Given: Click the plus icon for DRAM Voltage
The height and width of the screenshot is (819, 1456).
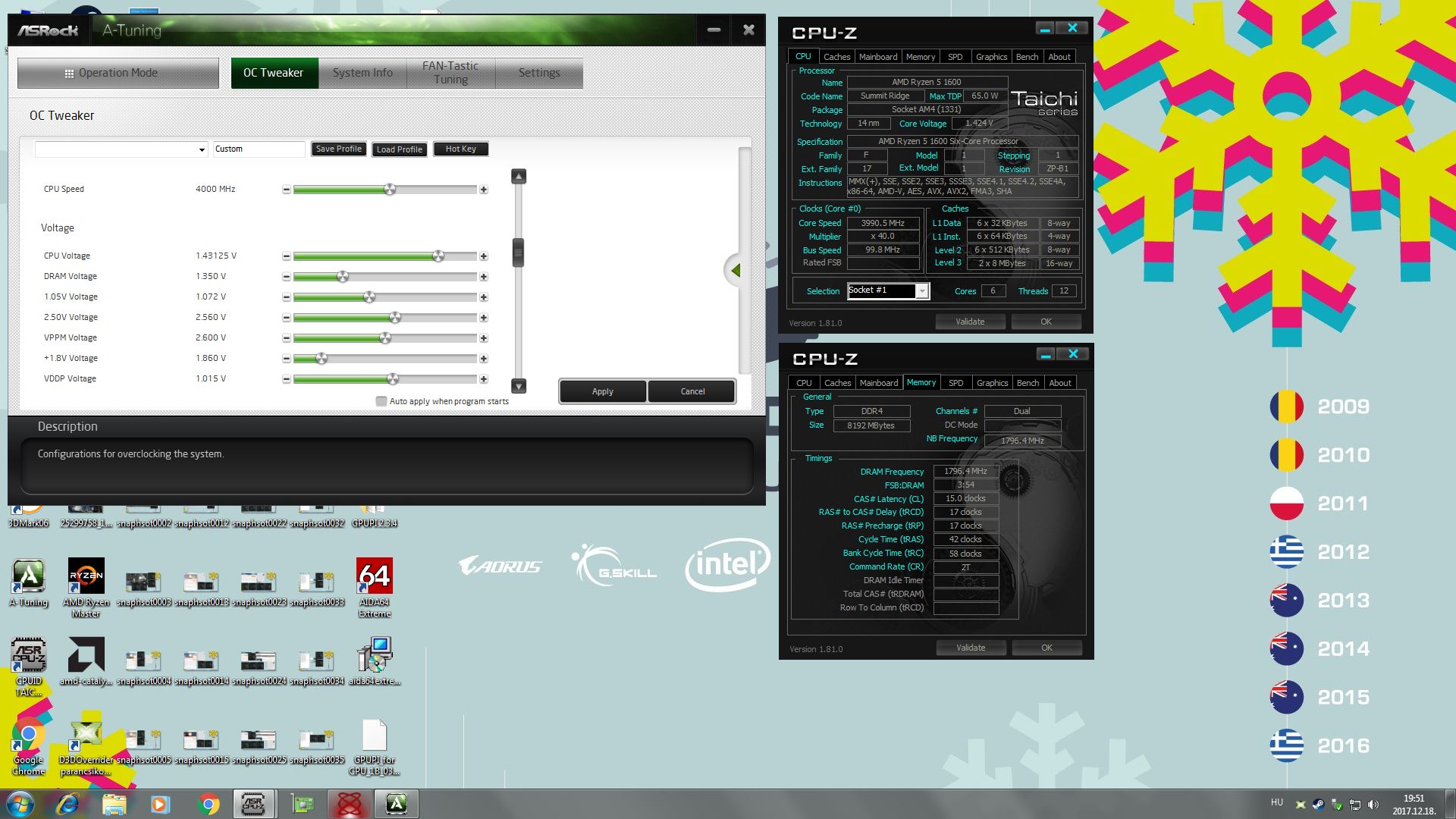Looking at the screenshot, I should [484, 277].
